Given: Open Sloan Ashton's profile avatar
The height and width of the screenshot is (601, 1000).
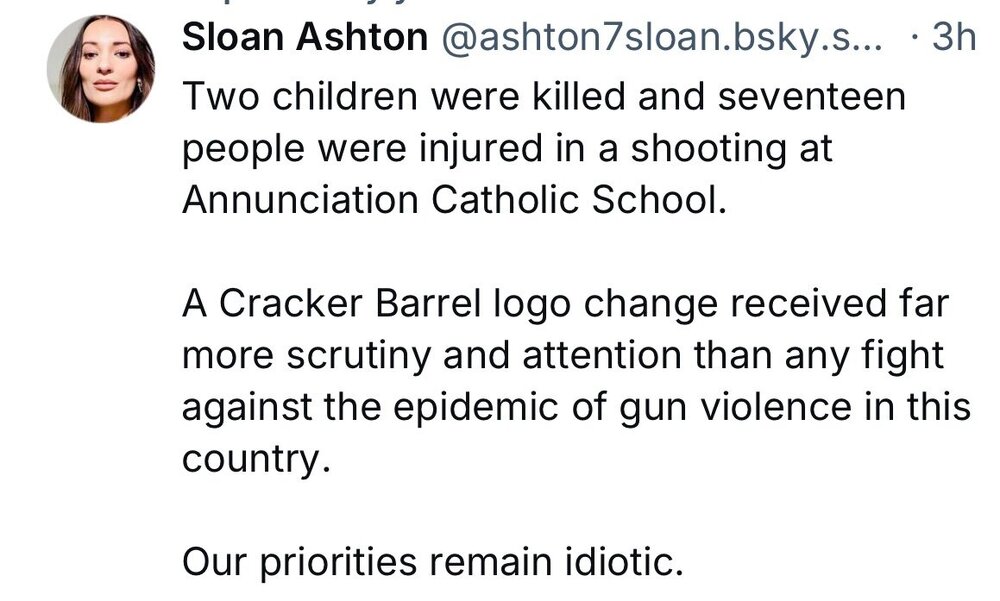Looking at the screenshot, I should click(100, 69).
